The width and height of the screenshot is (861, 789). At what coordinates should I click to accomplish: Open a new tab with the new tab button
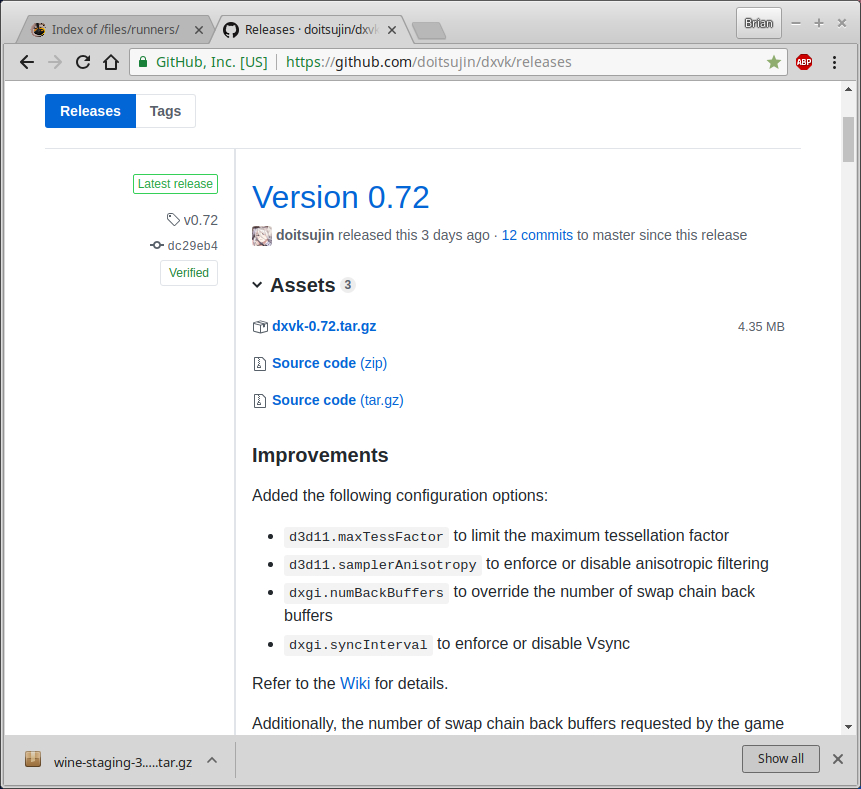click(x=429, y=31)
